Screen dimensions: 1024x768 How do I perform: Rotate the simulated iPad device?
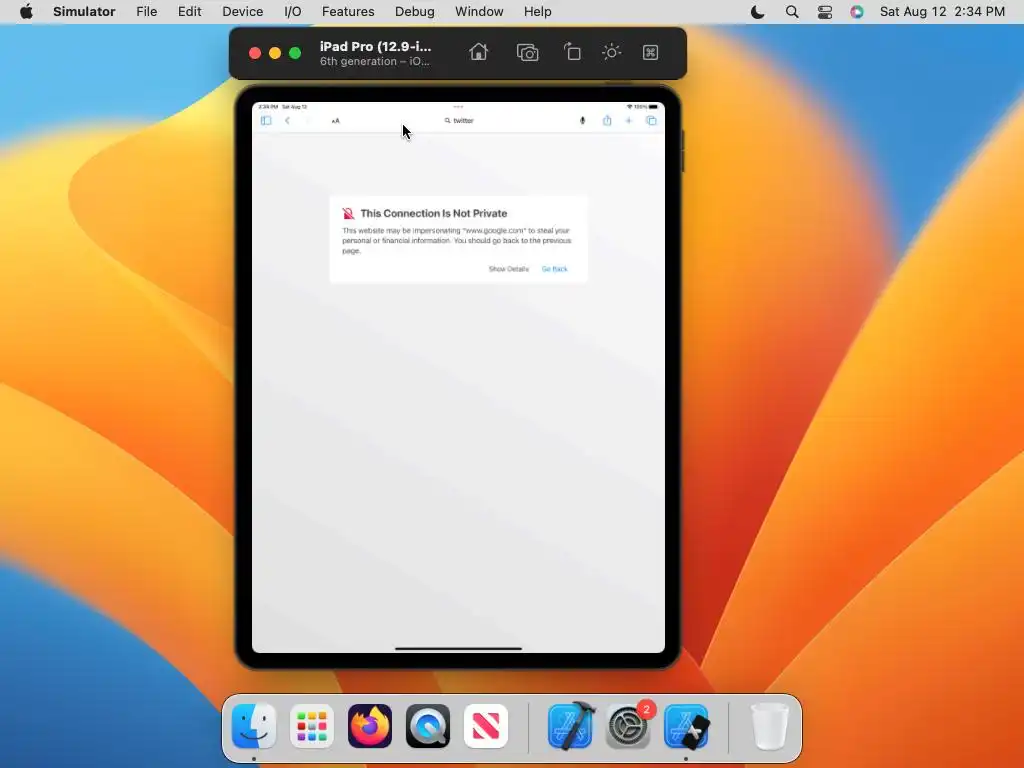[x=572, y=52]
